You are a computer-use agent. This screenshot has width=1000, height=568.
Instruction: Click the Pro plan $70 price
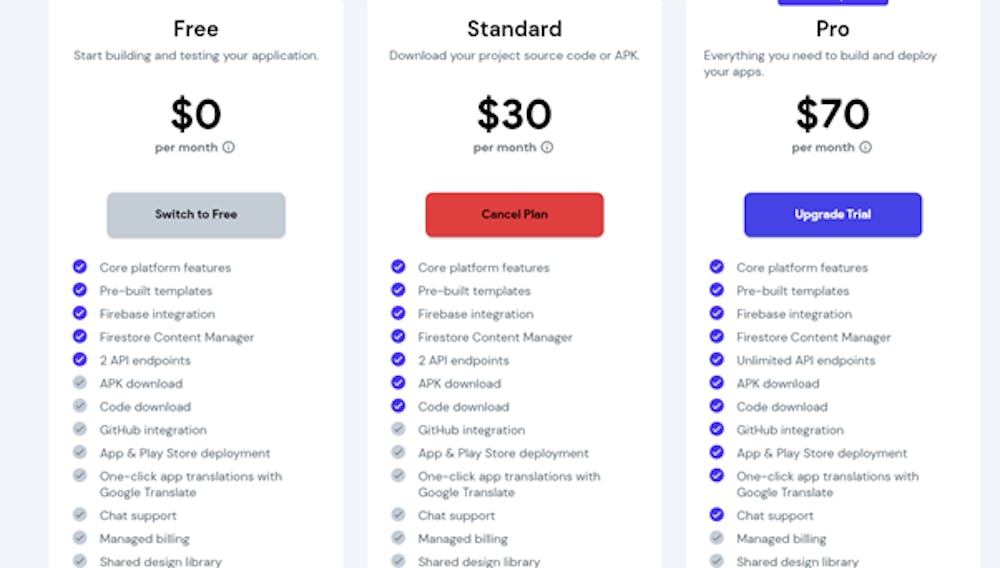[x=832, y=114]
